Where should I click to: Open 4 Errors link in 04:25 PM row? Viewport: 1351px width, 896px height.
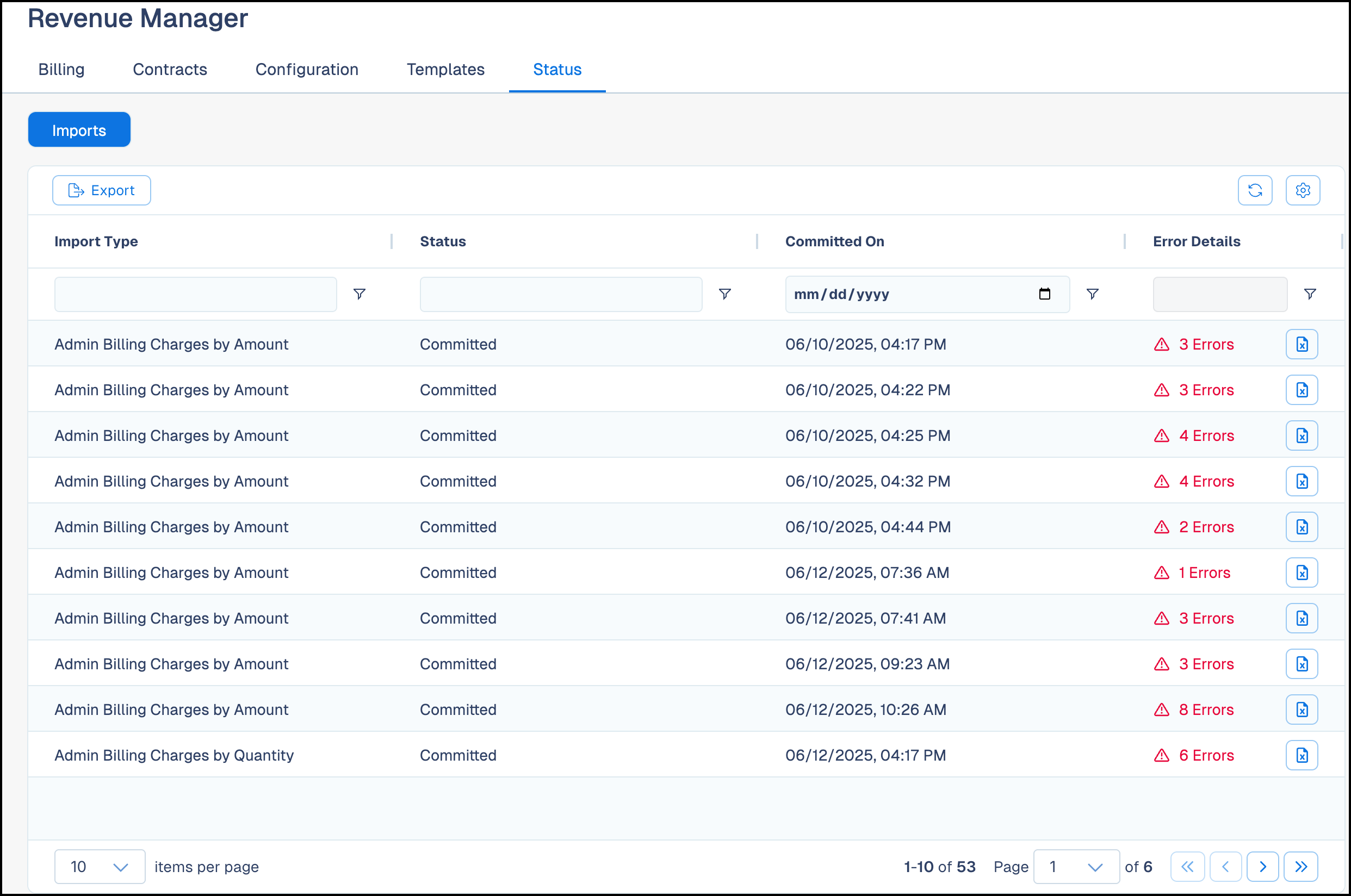point(1206,435)
